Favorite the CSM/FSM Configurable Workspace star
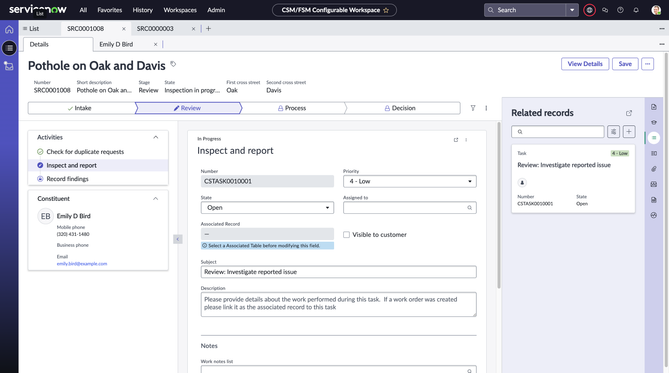Viewport: 669px width, 373px height. pos(386,10)
